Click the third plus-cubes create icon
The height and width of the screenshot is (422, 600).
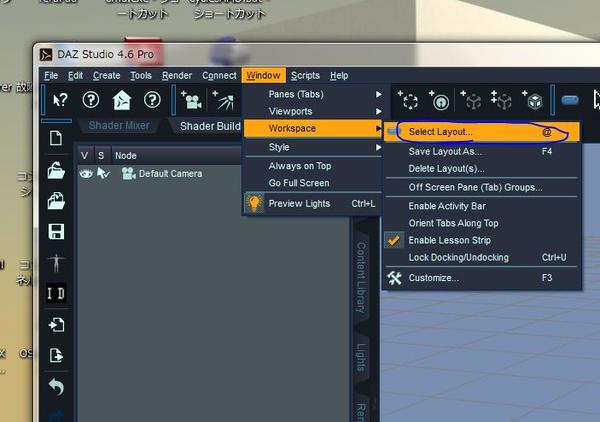[501, 101]
